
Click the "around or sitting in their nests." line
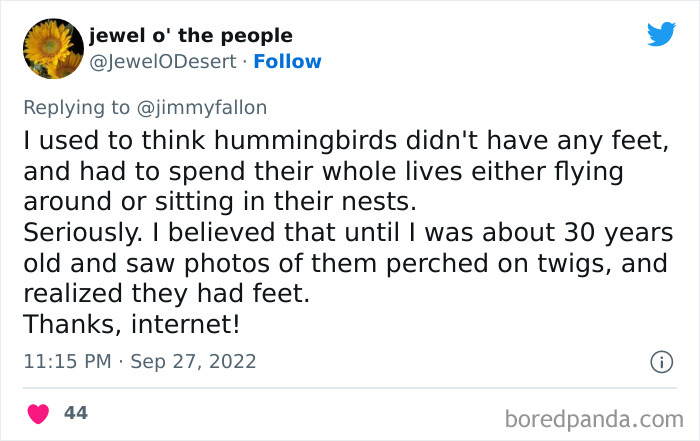click(x=214, y=203)
